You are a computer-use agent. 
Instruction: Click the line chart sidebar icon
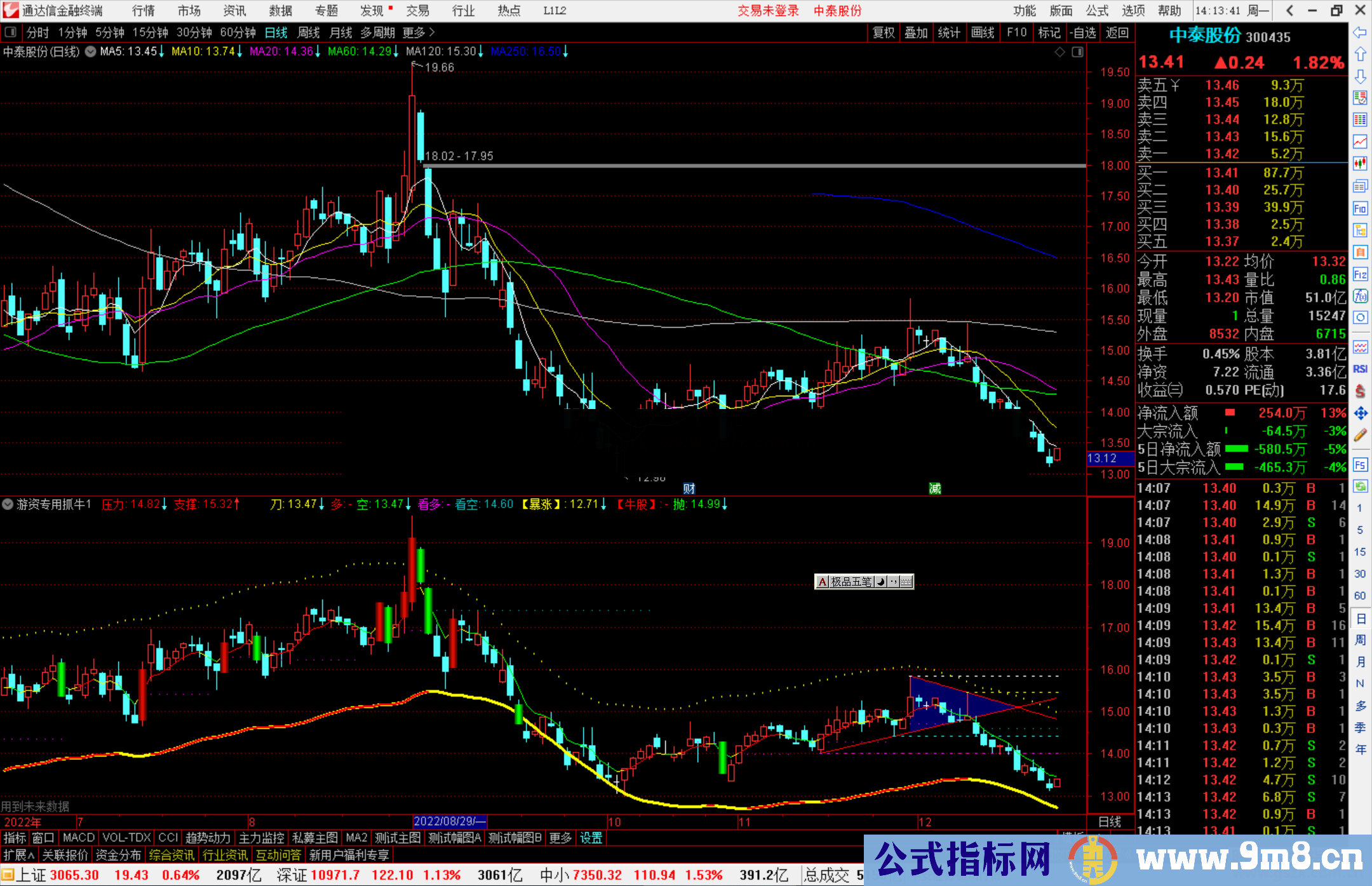coord(1360,142)
